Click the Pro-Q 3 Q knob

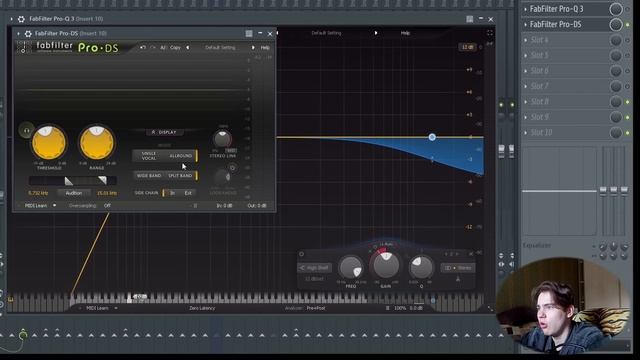click(x=421, y=267)
